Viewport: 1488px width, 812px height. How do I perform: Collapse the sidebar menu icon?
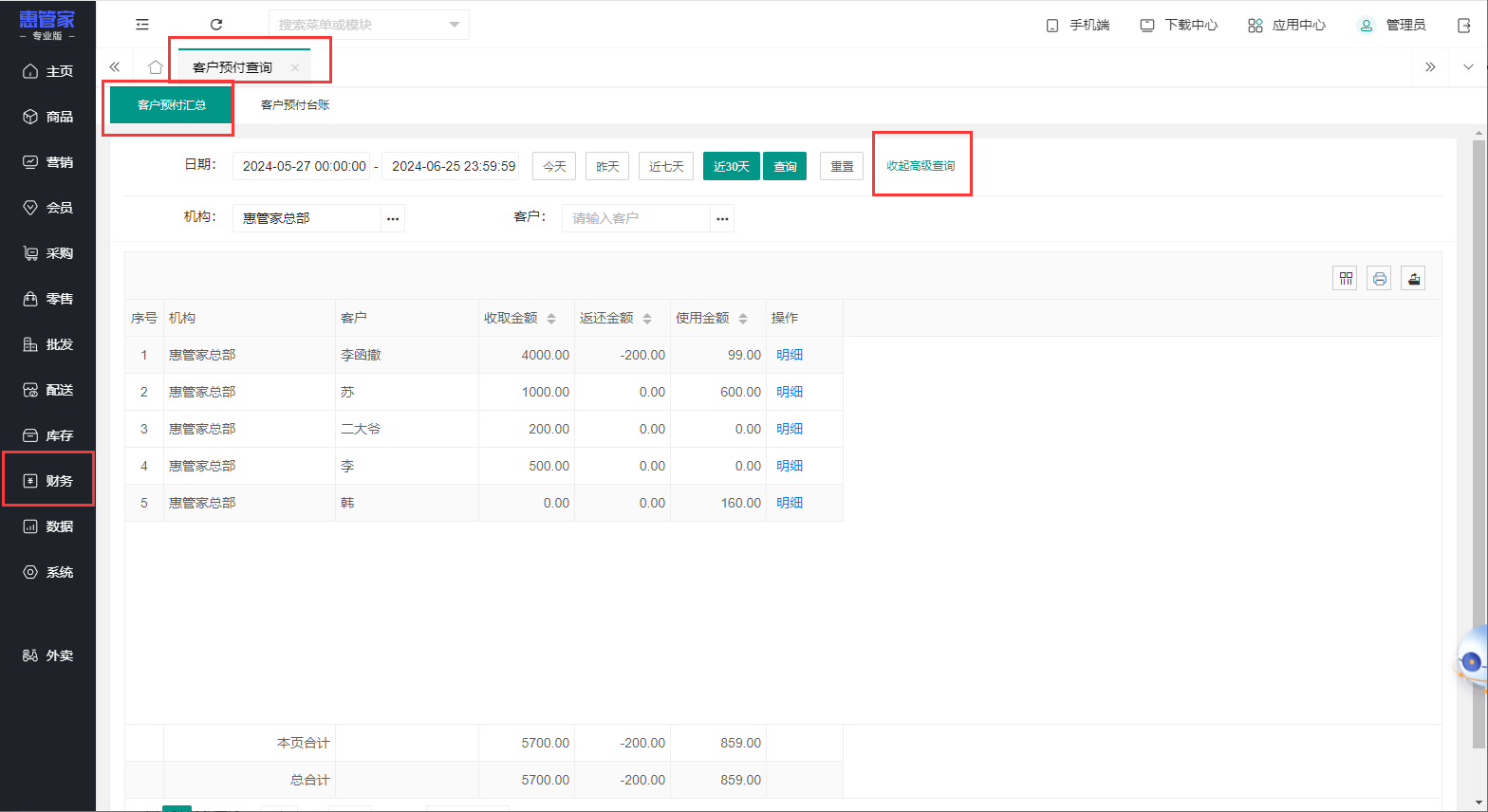coord(142,25)
